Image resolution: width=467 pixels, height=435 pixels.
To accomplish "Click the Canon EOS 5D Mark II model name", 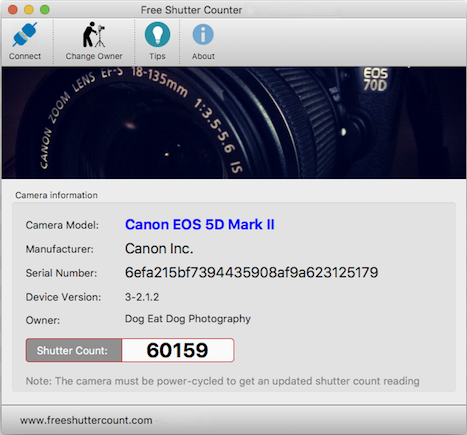I will click(x=200, y=224).
